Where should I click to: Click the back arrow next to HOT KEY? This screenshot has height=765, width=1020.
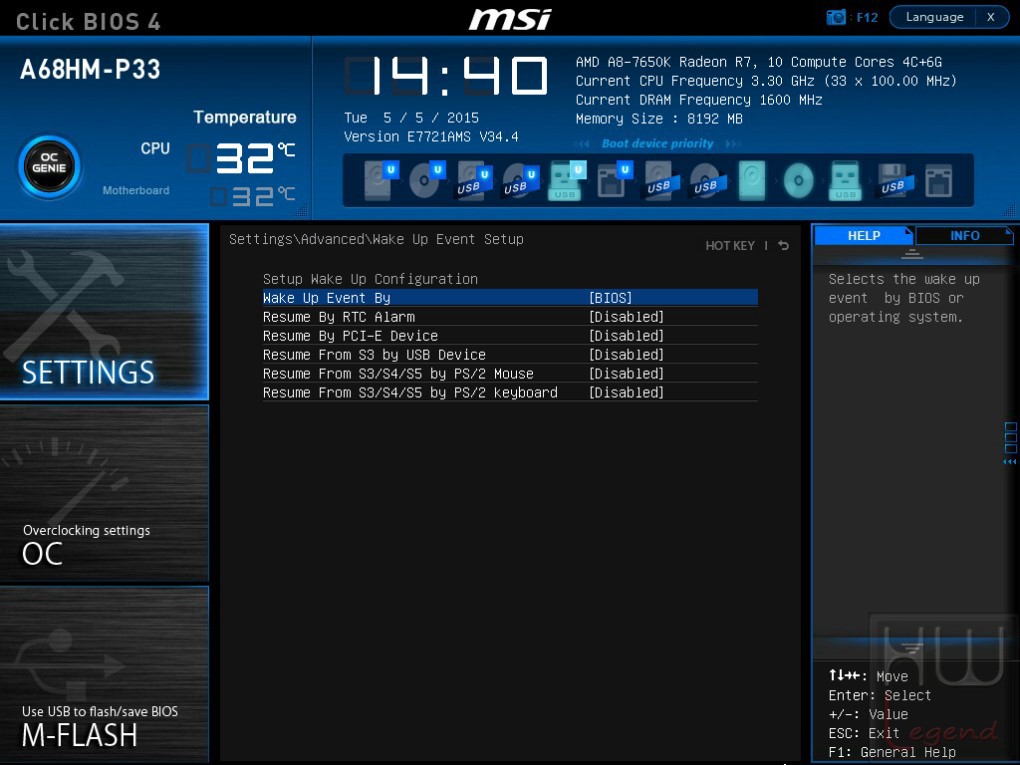pyautogui.click(x=784, y=245)
